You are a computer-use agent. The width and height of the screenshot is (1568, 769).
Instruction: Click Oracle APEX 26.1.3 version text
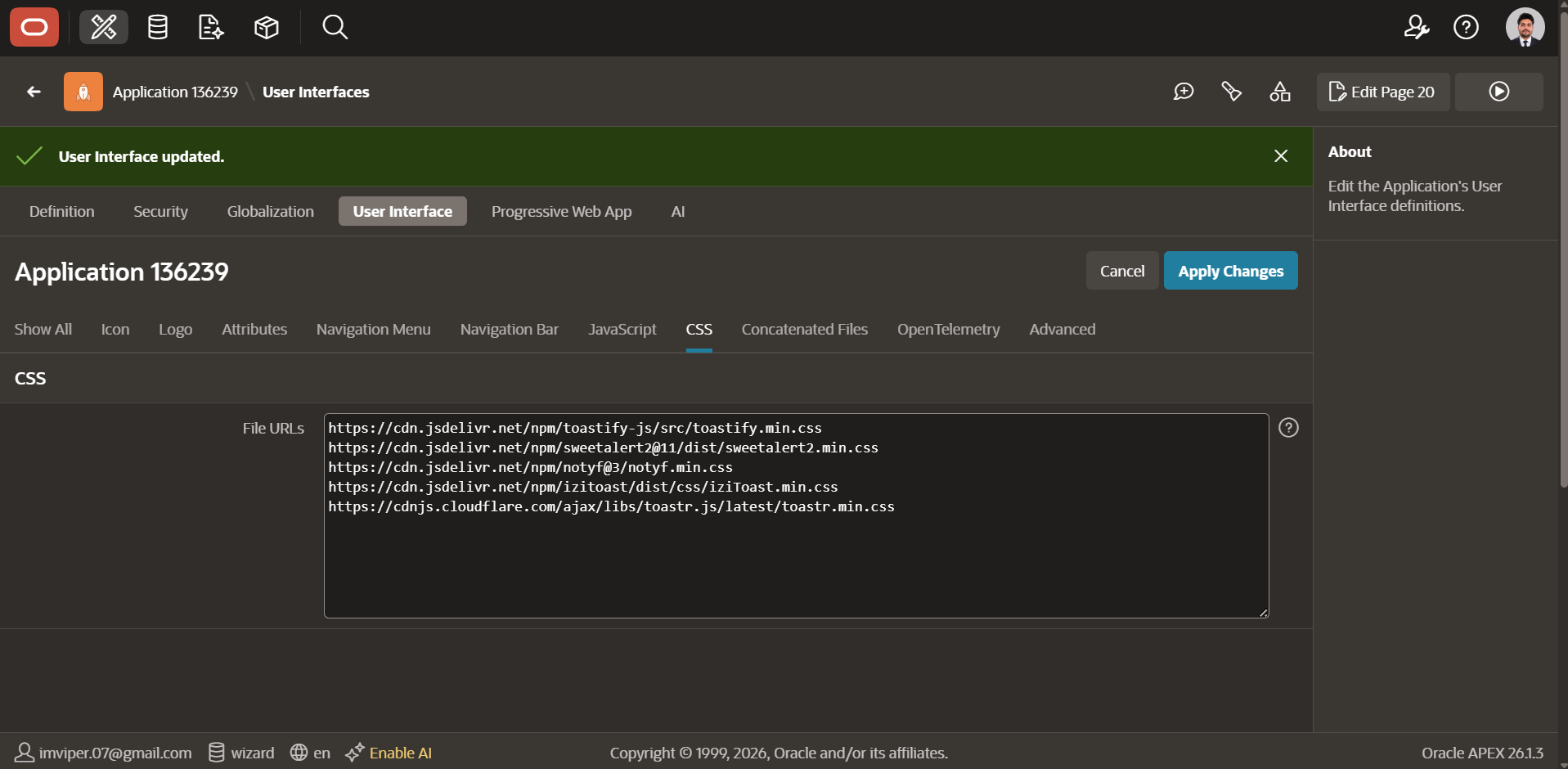pyautogui.click(x=1482, y=753)
